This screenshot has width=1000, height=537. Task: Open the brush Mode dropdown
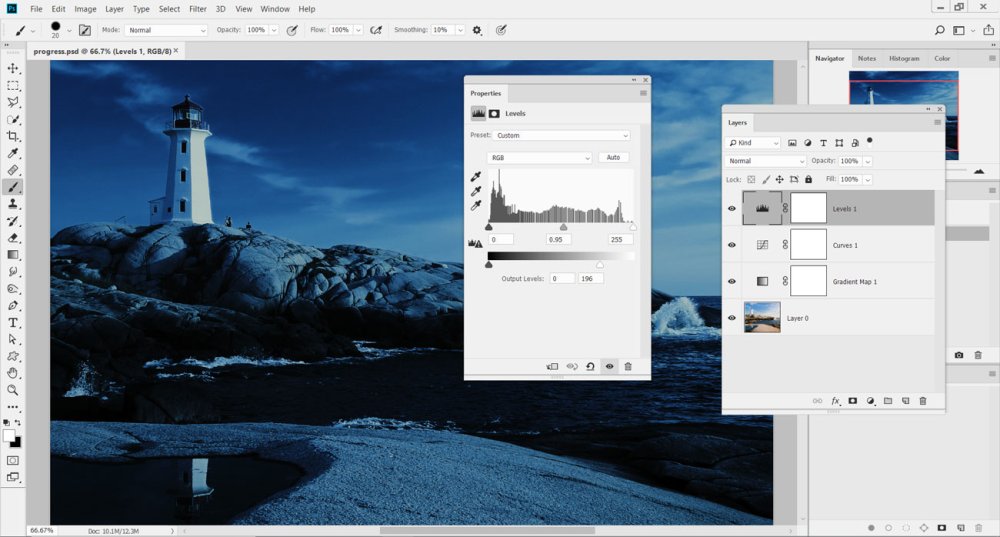point(166,30)
